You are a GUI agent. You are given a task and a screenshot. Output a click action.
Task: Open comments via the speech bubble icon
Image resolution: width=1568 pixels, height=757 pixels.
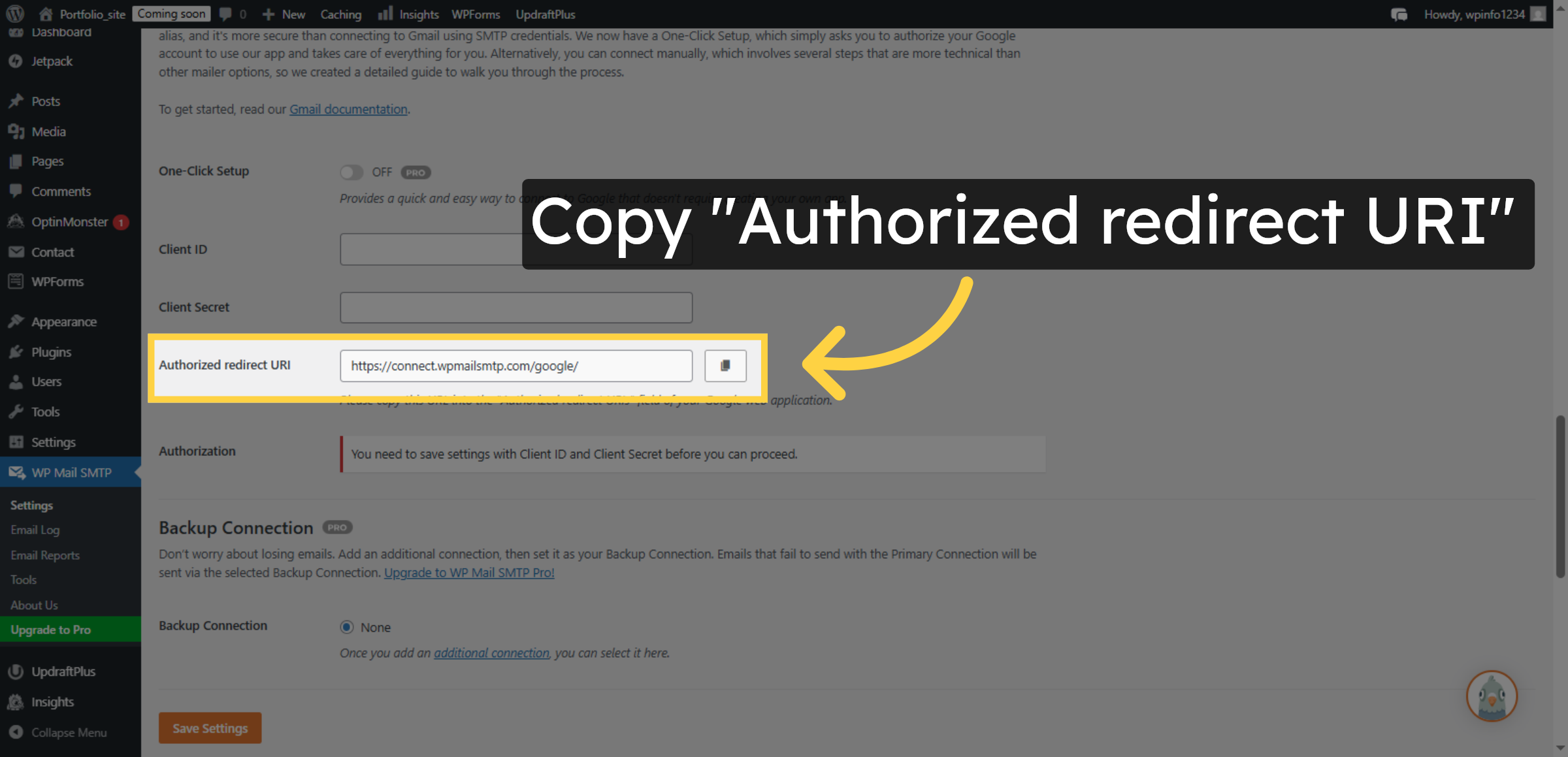coord(225,14)
